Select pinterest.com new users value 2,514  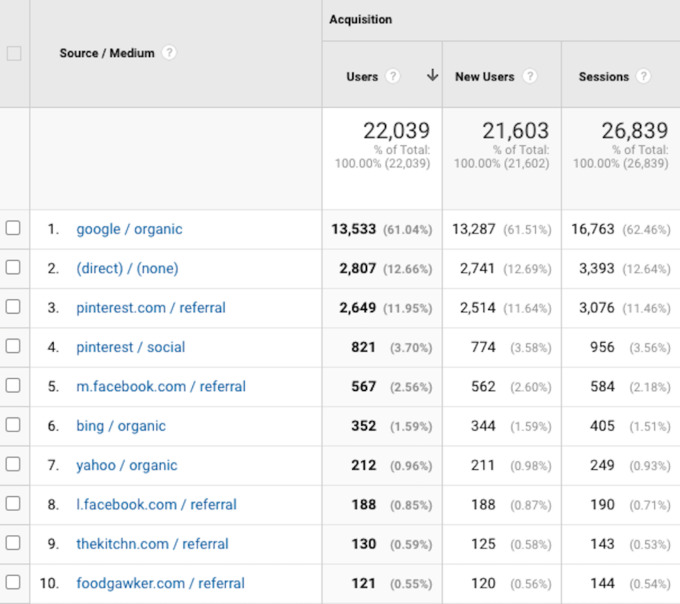[x=477, y=308]
